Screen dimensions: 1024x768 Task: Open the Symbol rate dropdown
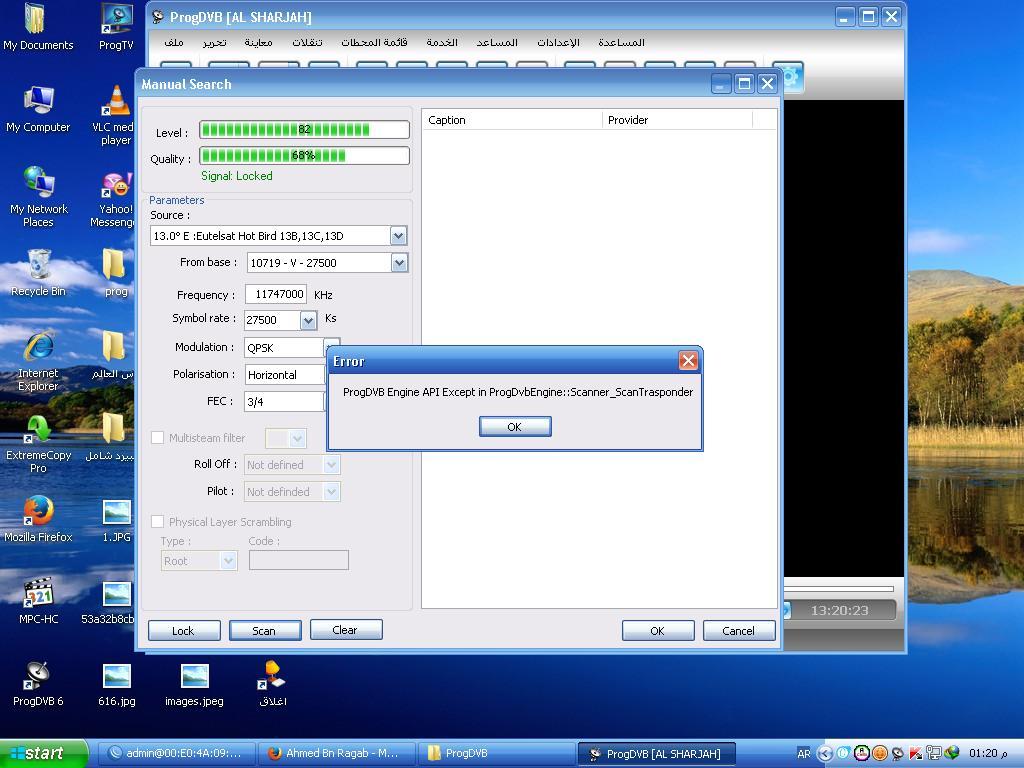coord(308,320)
